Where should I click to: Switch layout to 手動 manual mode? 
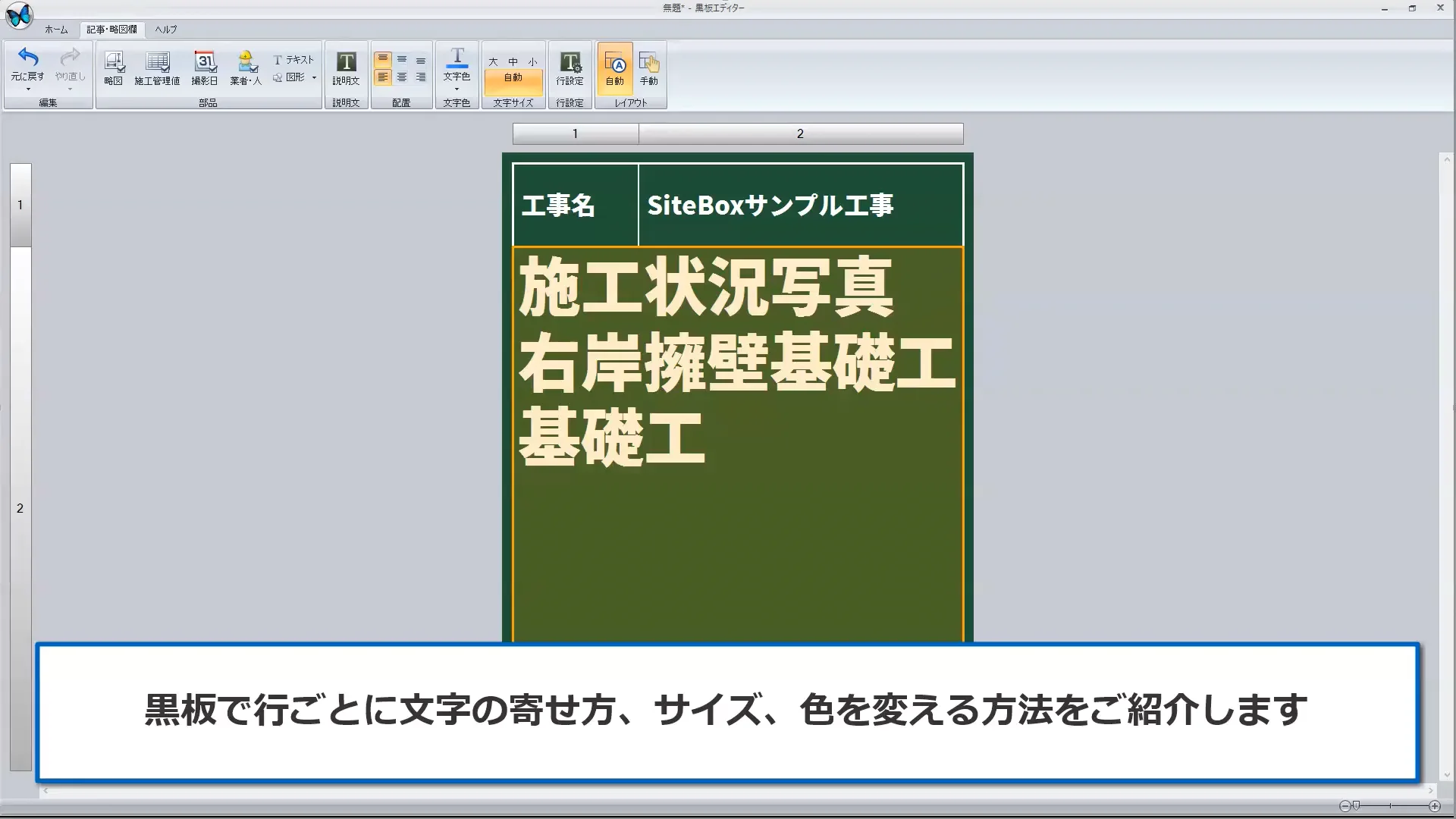click(649, 68)
